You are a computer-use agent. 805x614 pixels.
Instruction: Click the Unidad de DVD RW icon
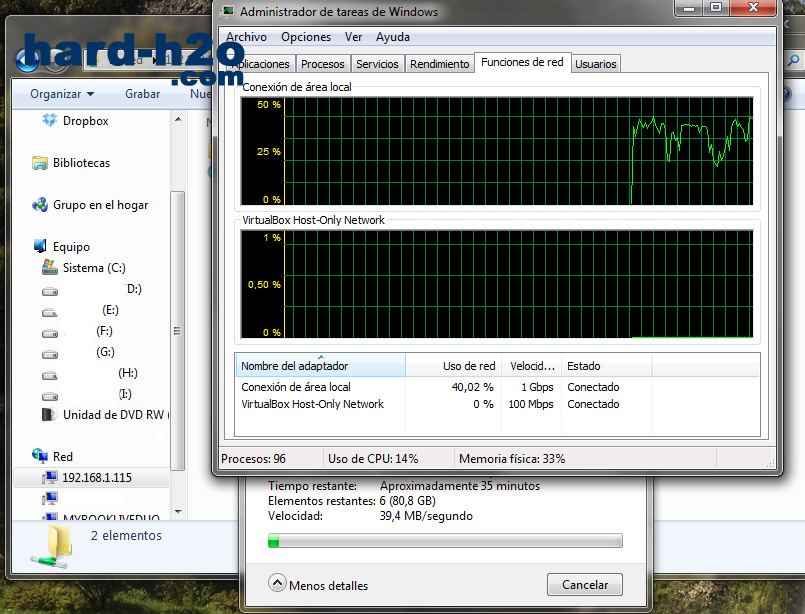coord(49,414)
